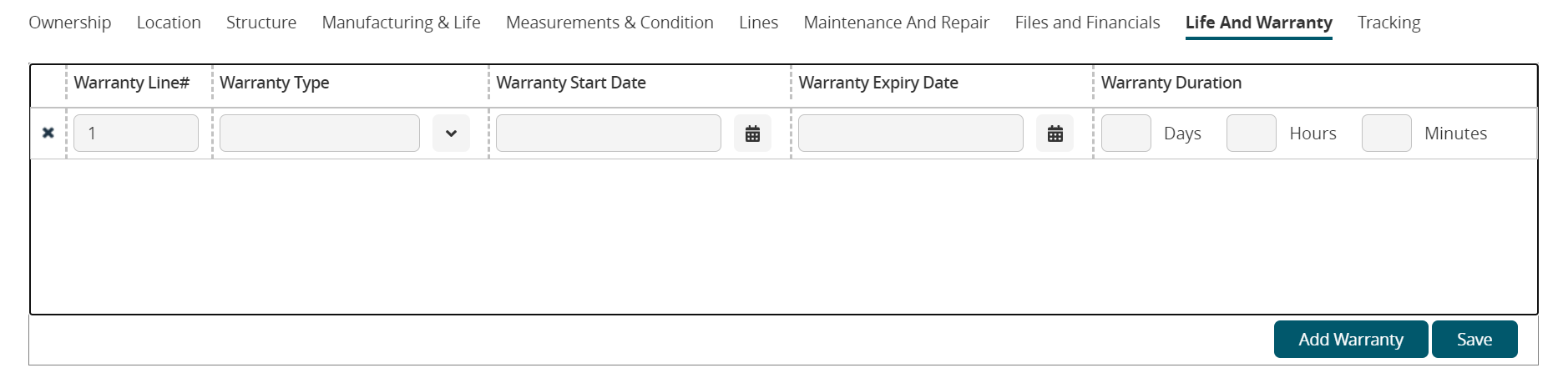This screenshot has width=1568, height=378.
Task: Switch to the Tracking tab
Action: click(x=1388, y=23)
